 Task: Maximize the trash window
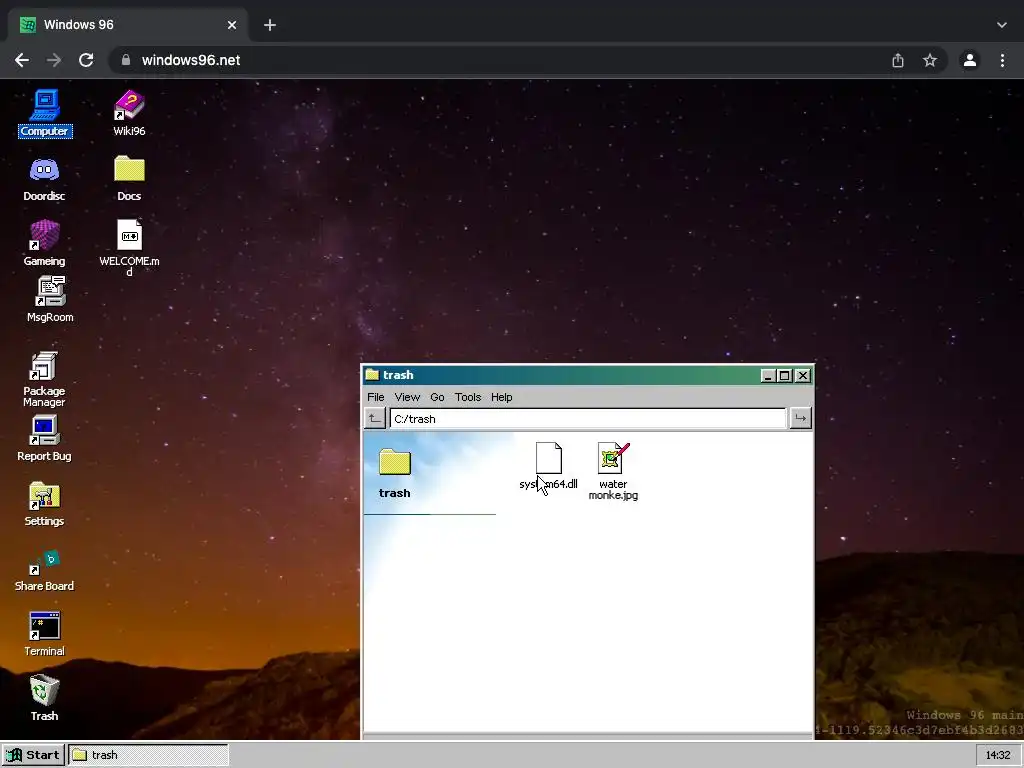click(785, 376)
